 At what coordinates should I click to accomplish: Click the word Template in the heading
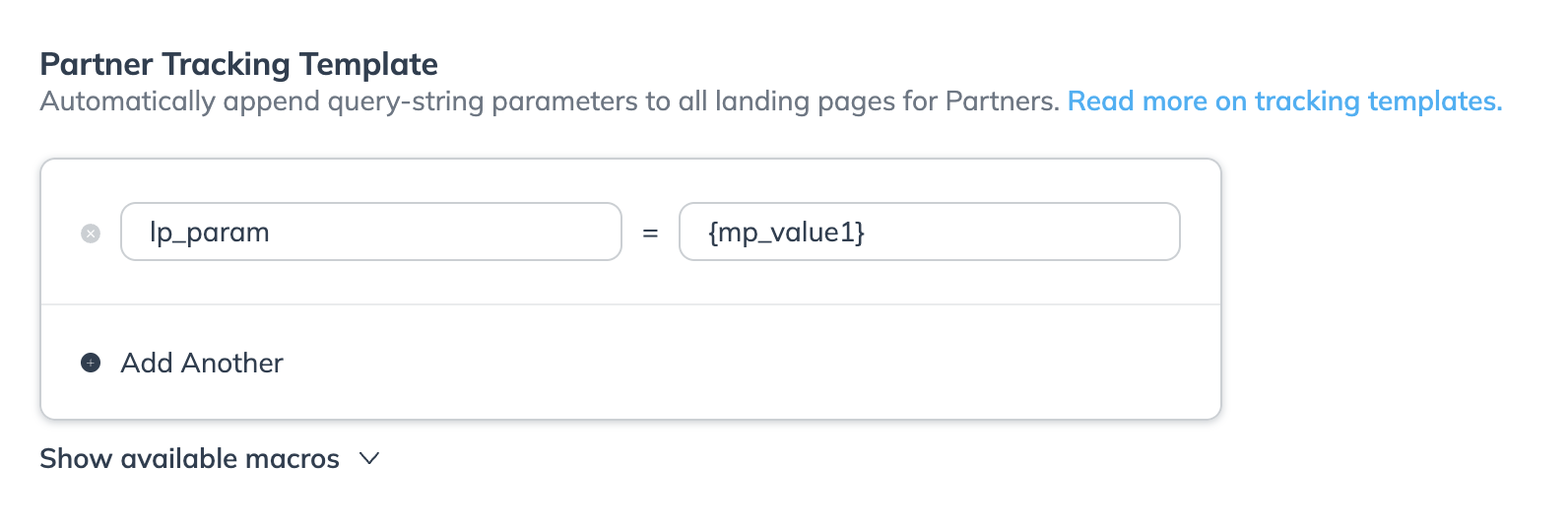(368, 64)
